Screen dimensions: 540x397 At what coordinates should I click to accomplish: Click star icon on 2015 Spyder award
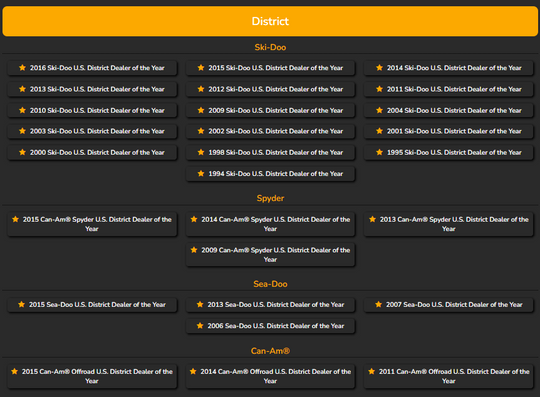point(15,219)
